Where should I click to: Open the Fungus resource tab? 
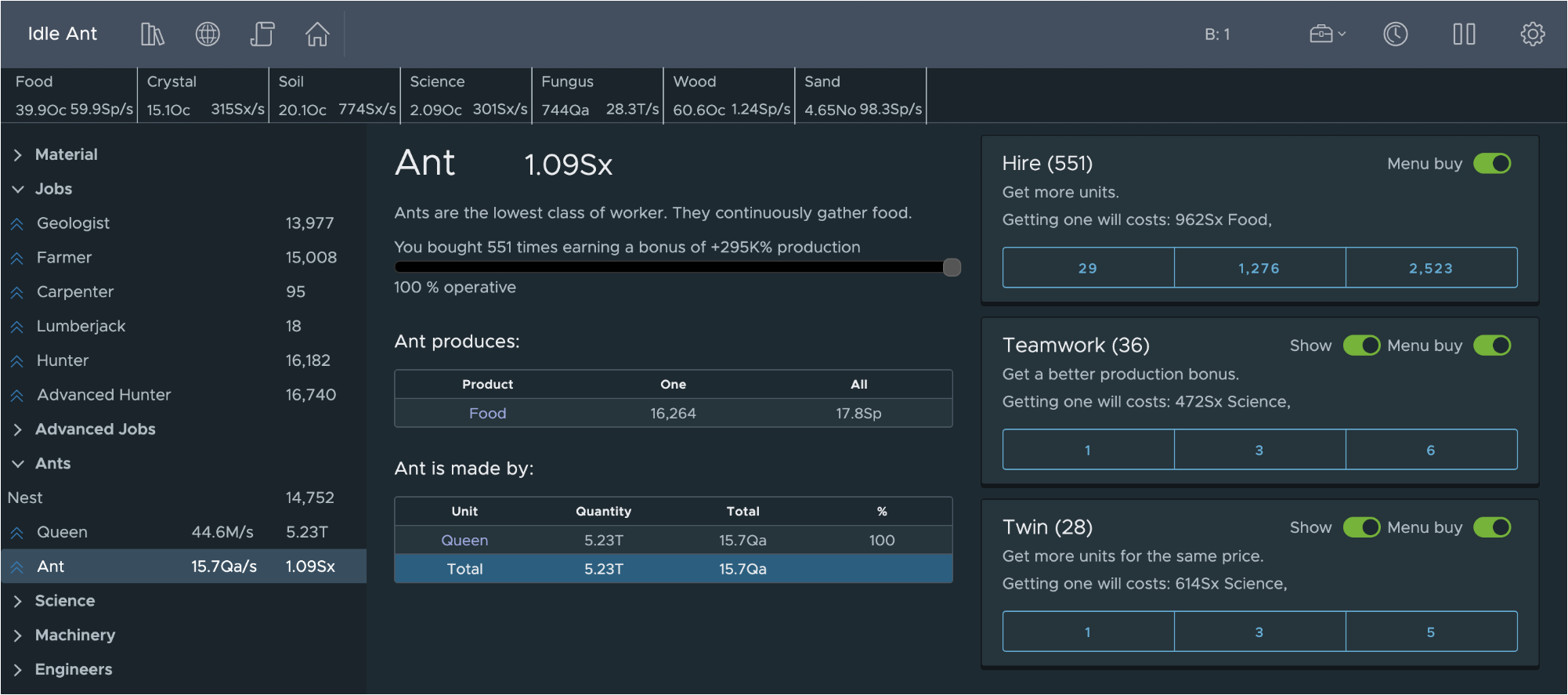598,96
